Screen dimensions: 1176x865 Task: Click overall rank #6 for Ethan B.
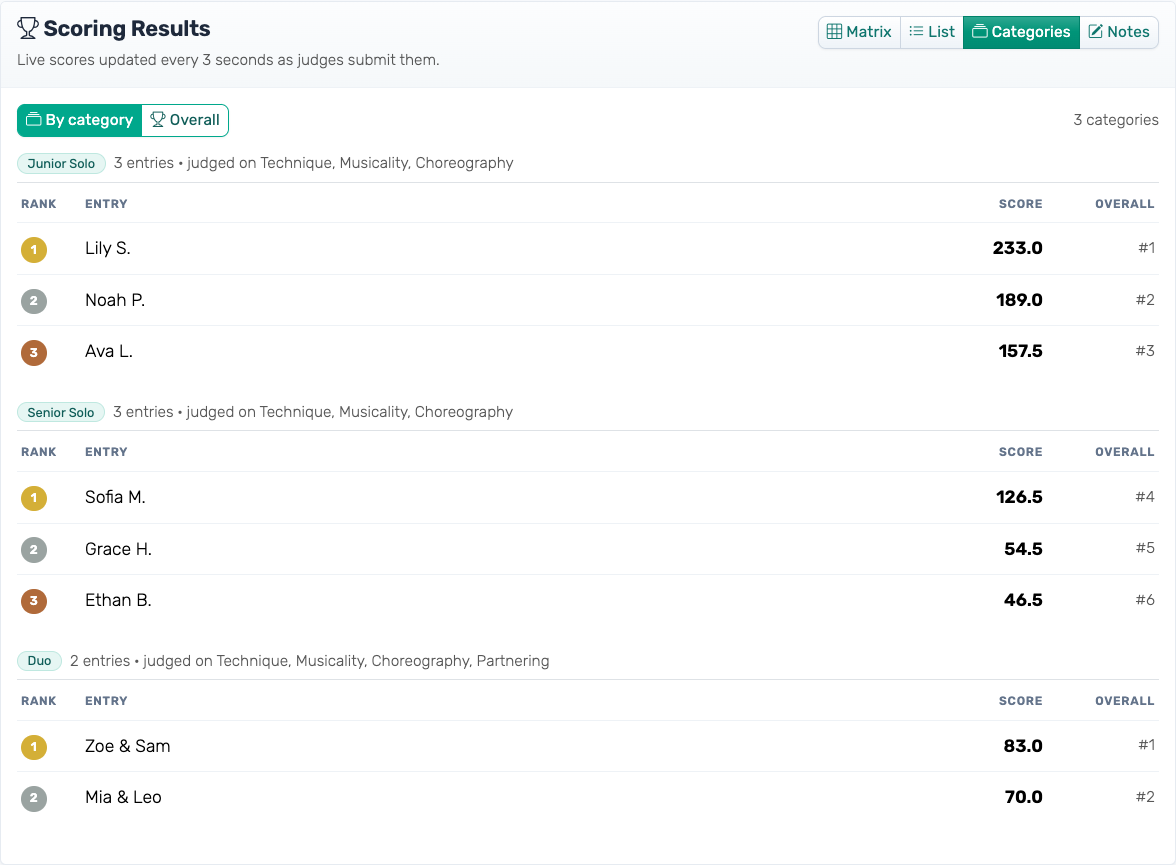pos(1144,599)
